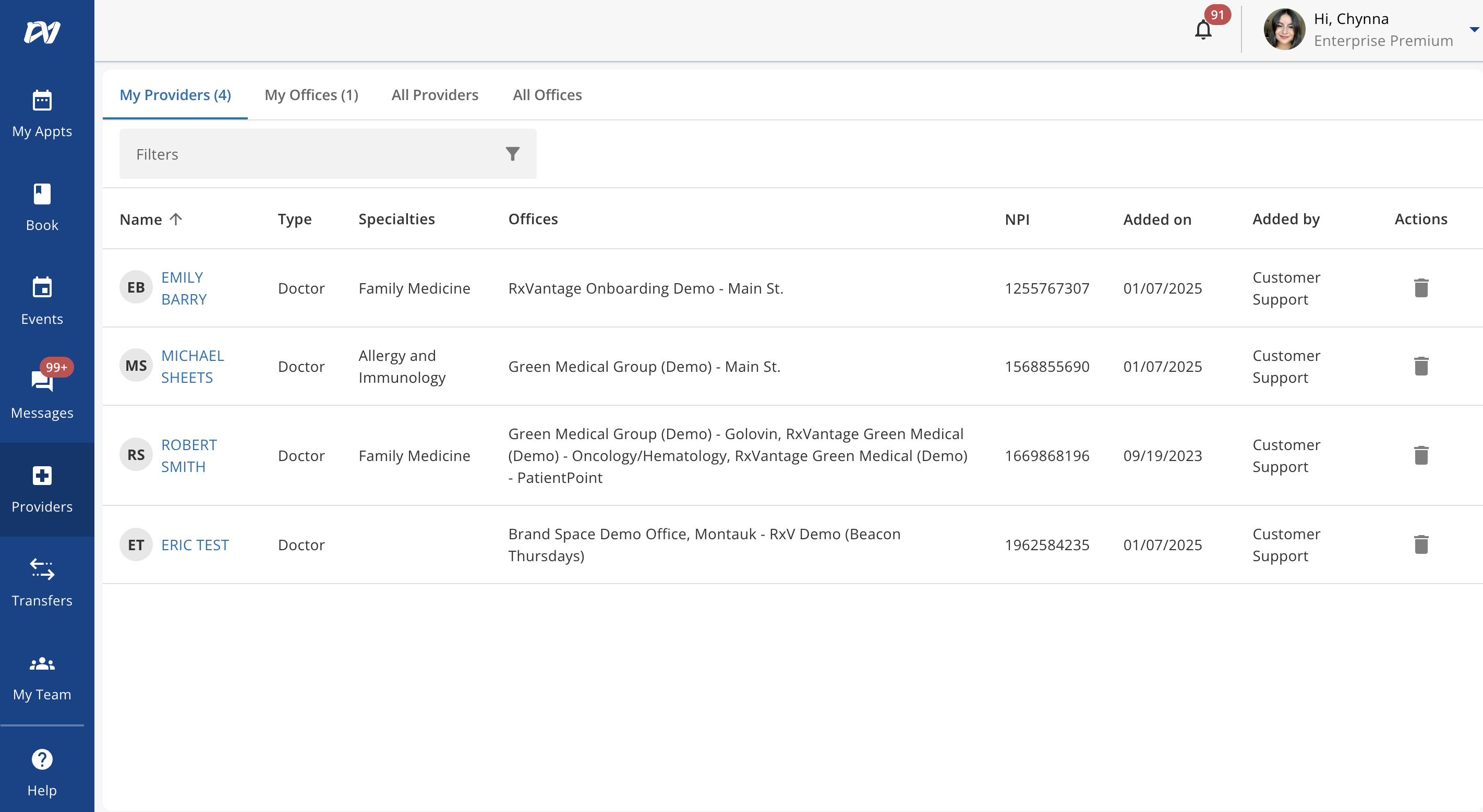Open the Transfers sidebar icon
The height and width of the screenshot is (812, 1483).
[x=42, y=571]
